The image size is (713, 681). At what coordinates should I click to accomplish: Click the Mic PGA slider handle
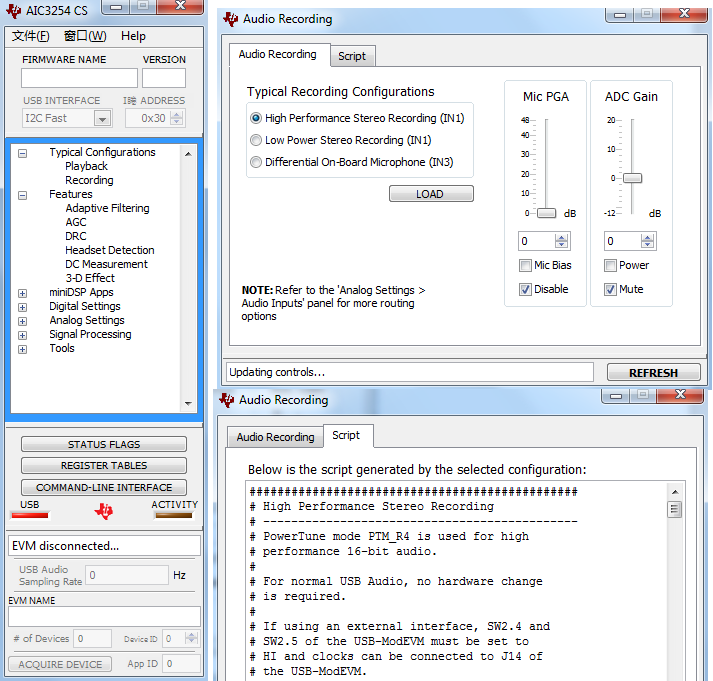pos(546,213)
